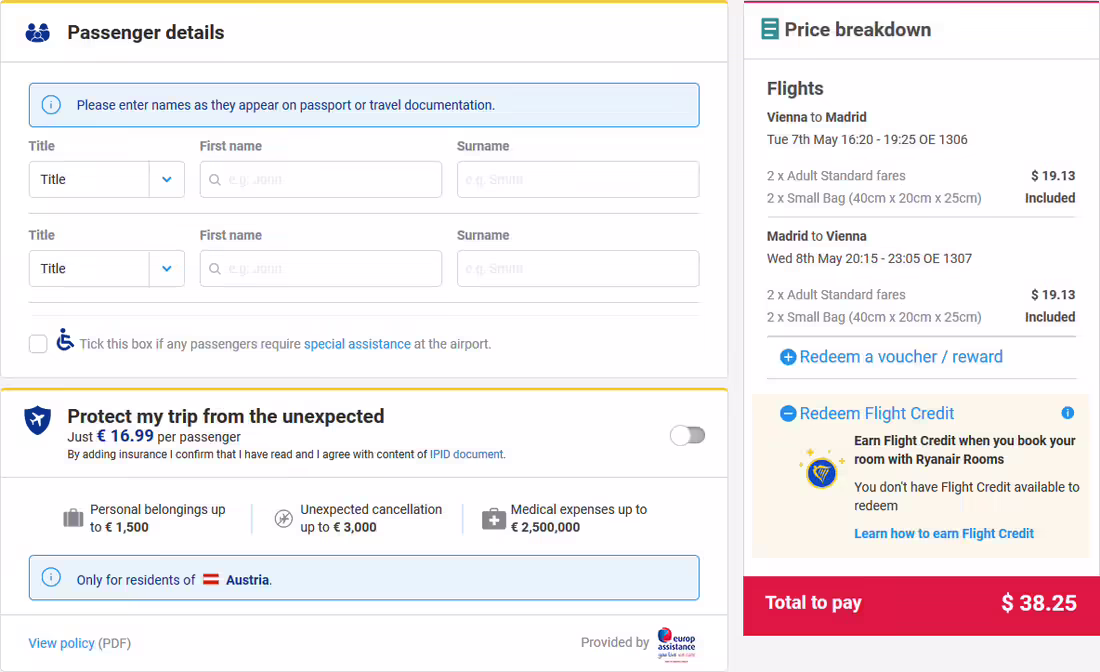The width and height of the screenshot is (1100, 672).
Task: Collapse the Redeem Flight Credit section
Action: tap(877, 414)
